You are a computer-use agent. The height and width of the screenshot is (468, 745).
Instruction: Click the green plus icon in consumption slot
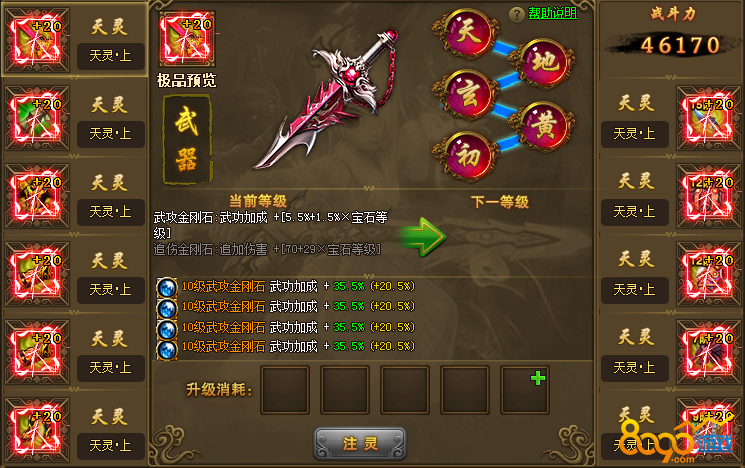(538, 378)
